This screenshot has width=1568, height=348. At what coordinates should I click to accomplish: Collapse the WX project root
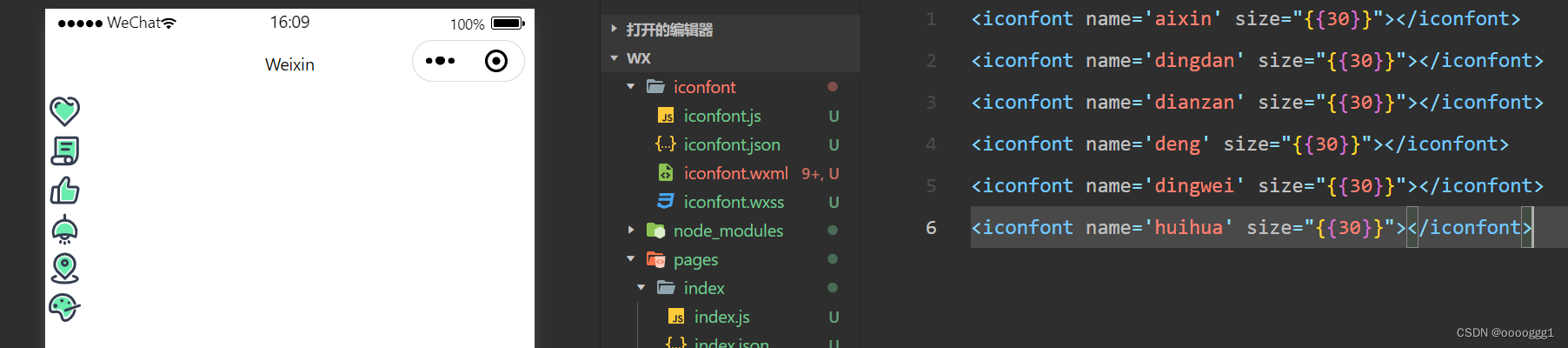[614, 58]
